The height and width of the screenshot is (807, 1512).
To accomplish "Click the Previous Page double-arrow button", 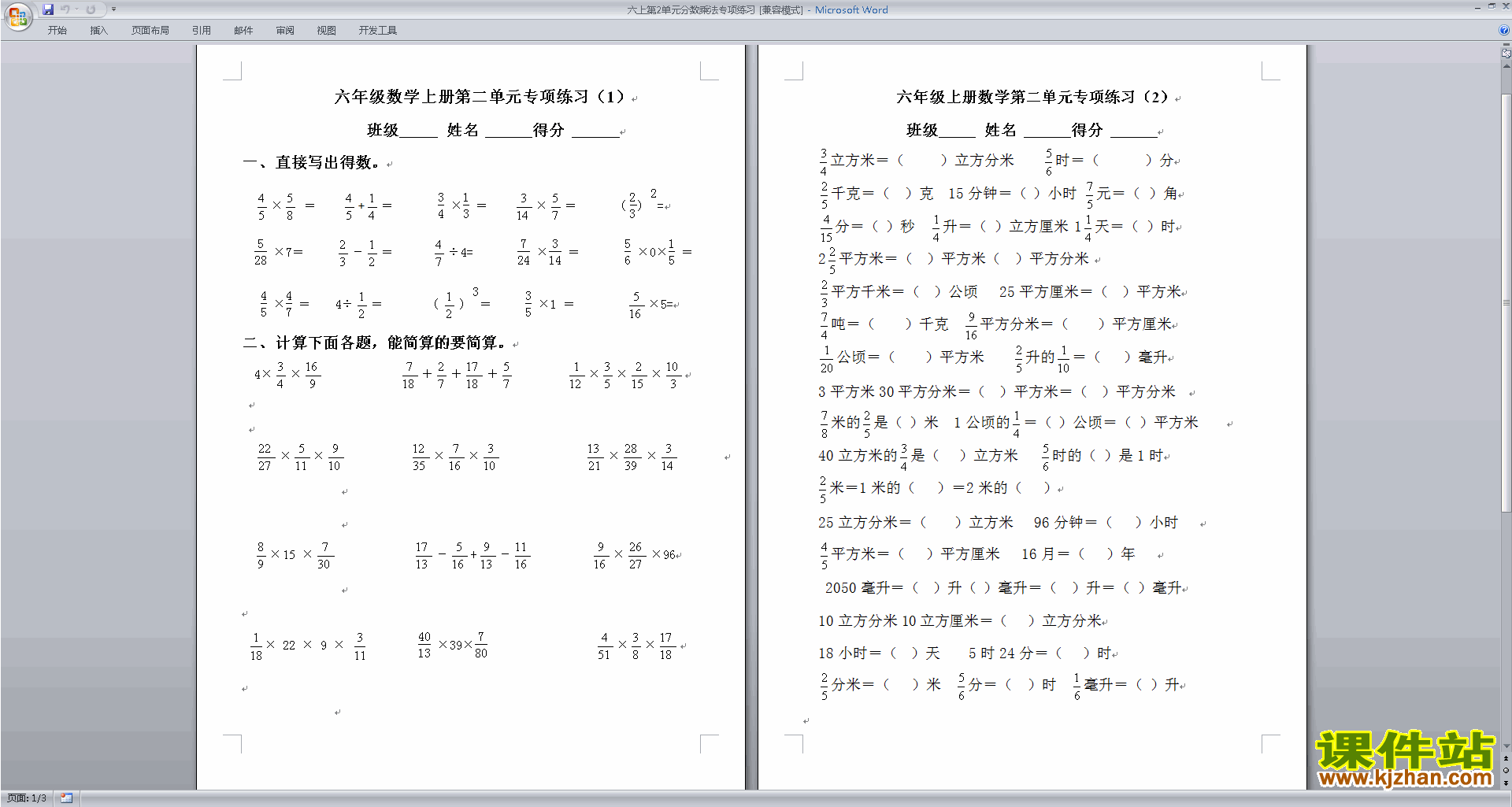I will click(x=1506, y=759).
